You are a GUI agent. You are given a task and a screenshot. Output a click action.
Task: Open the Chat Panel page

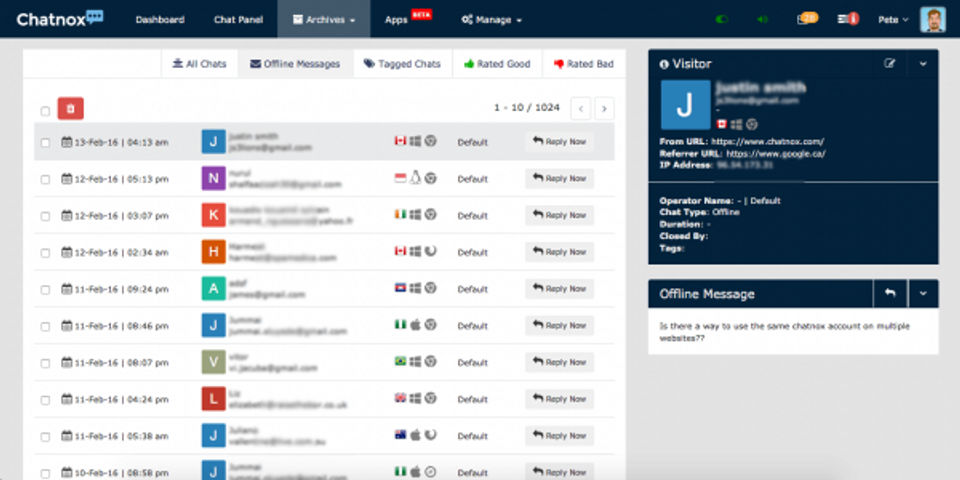[238, 20]
